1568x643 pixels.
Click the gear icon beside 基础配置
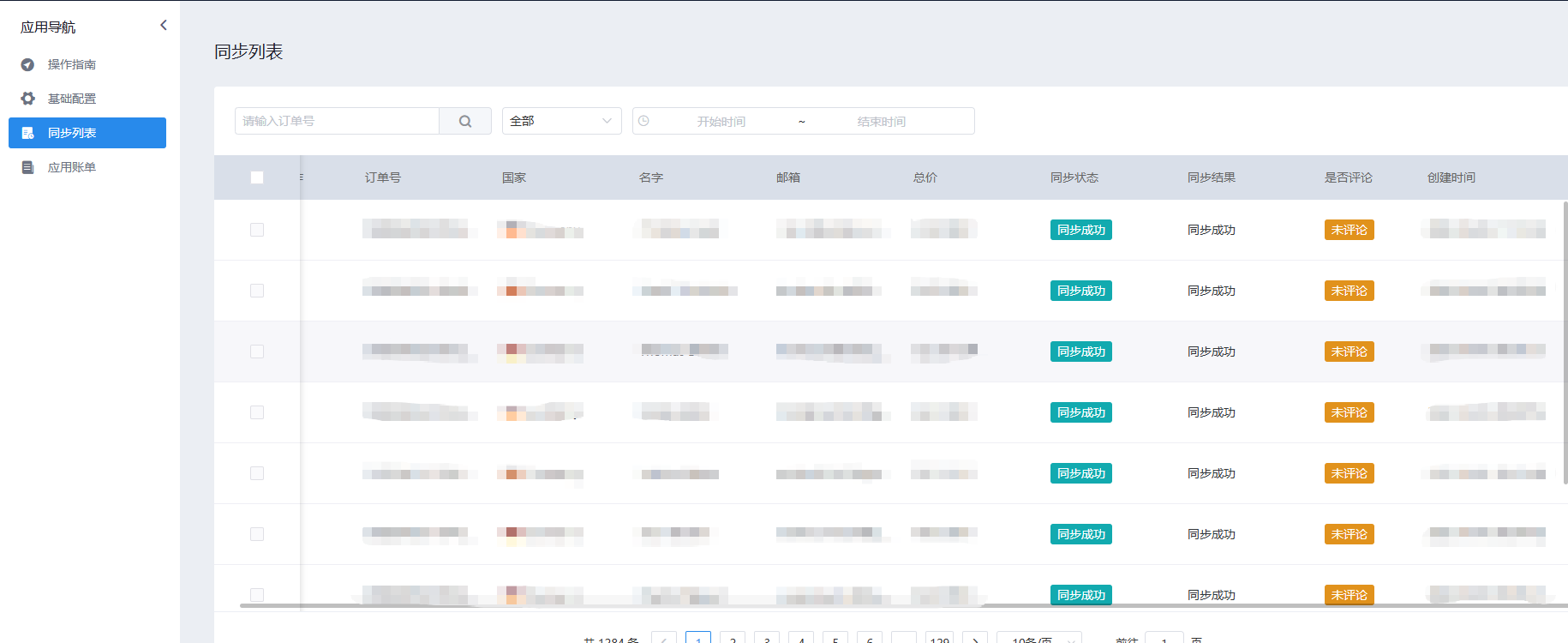click(x=27, y=99)
